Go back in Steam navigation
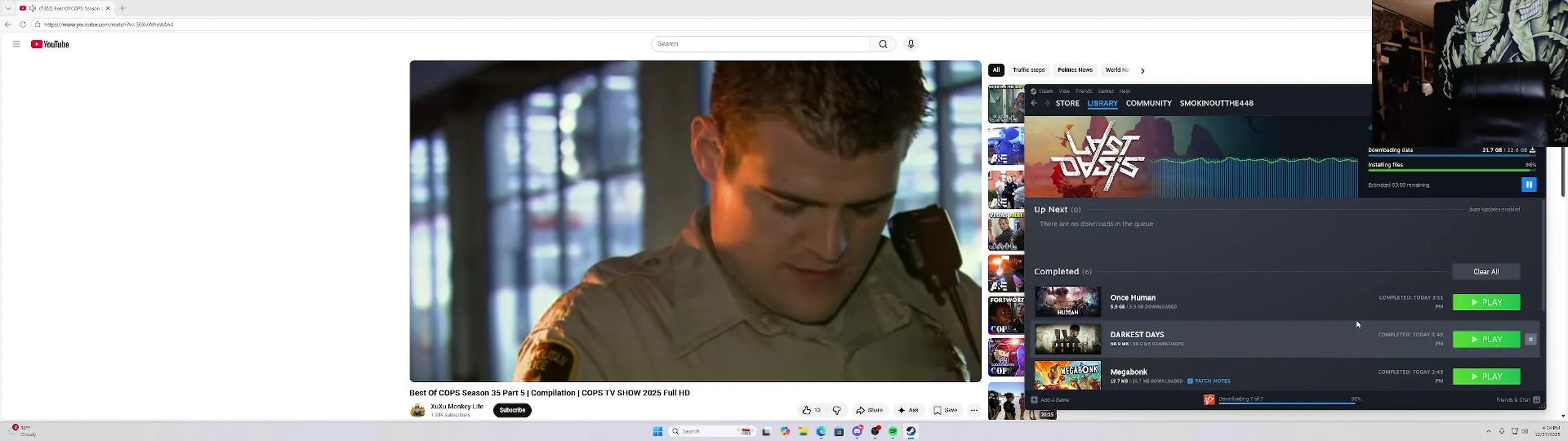Viewport: 1568px width, 441px height. 1034,103
